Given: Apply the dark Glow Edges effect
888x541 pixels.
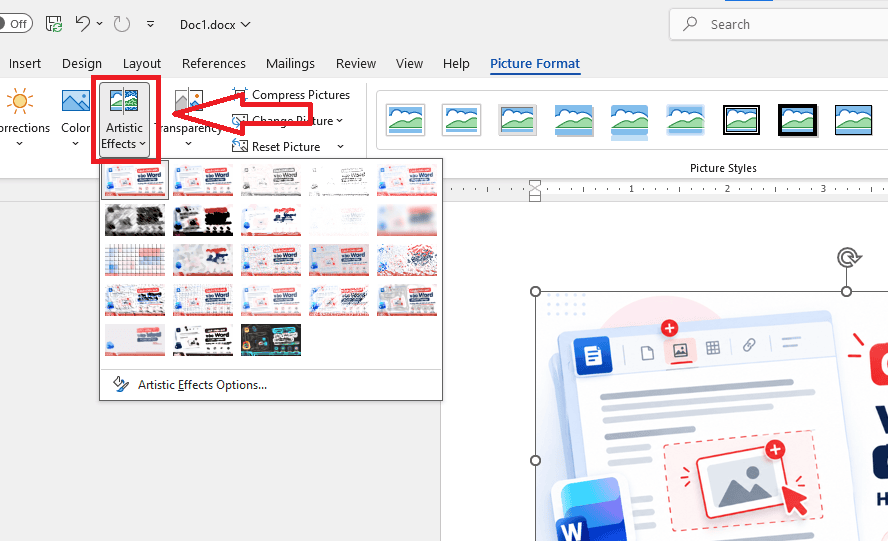Looking at the screenshot, I should (x=271, y=340).
